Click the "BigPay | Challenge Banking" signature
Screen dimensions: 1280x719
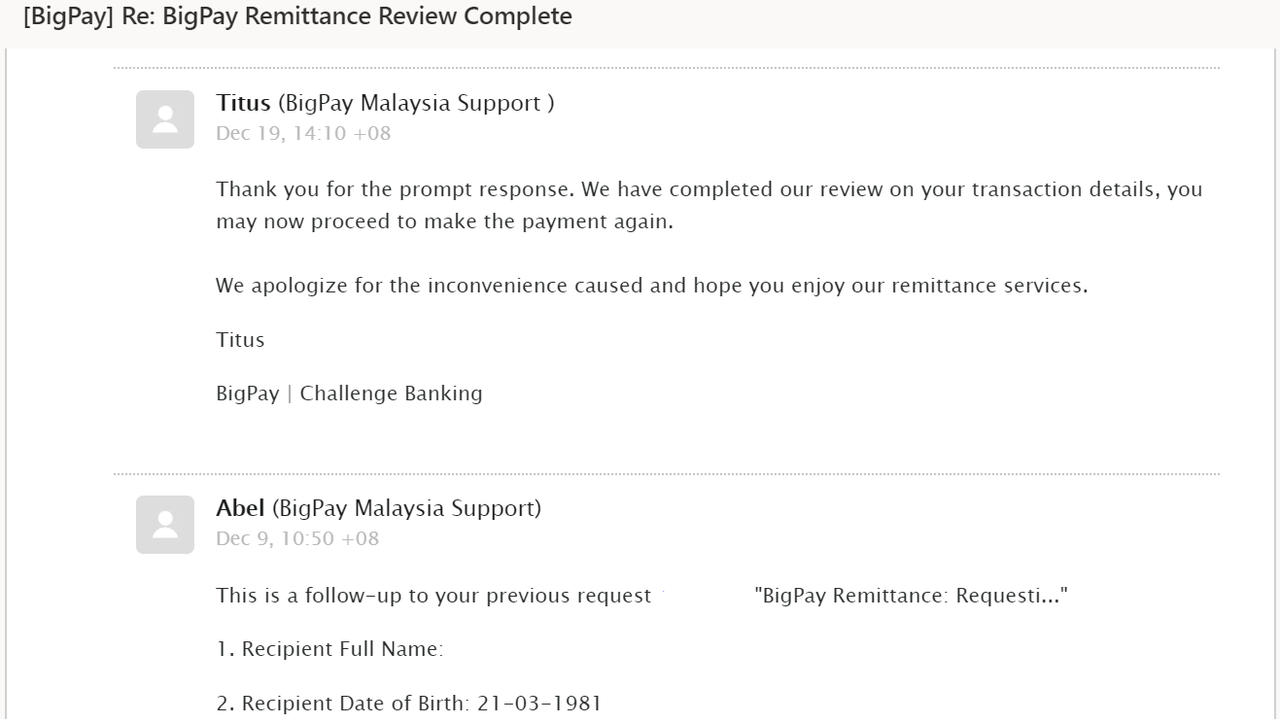[349, 393]
